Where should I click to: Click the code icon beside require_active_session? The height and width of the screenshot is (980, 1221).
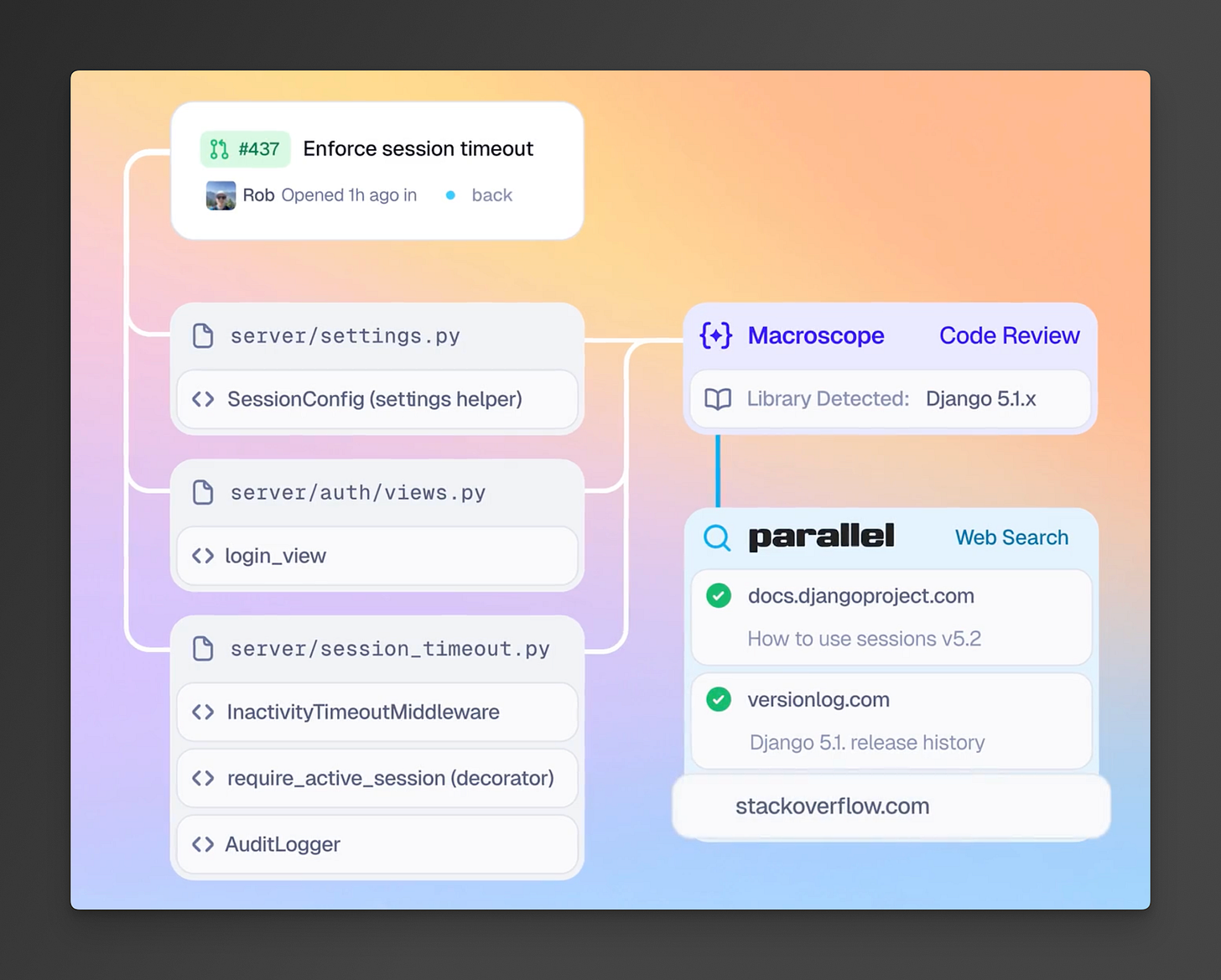pyautogui.click(x=203, y=778)
